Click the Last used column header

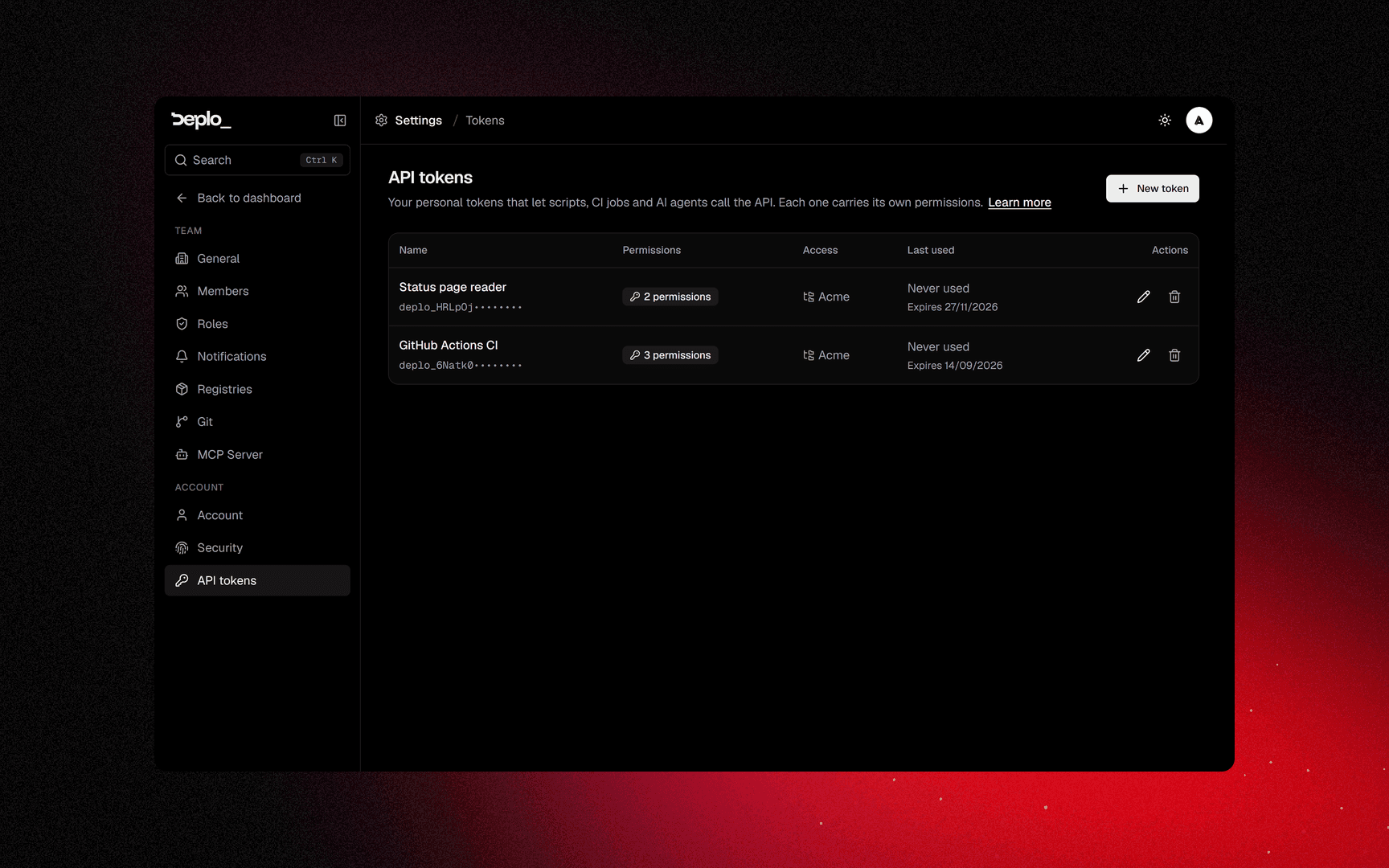(x=931, y=250)
